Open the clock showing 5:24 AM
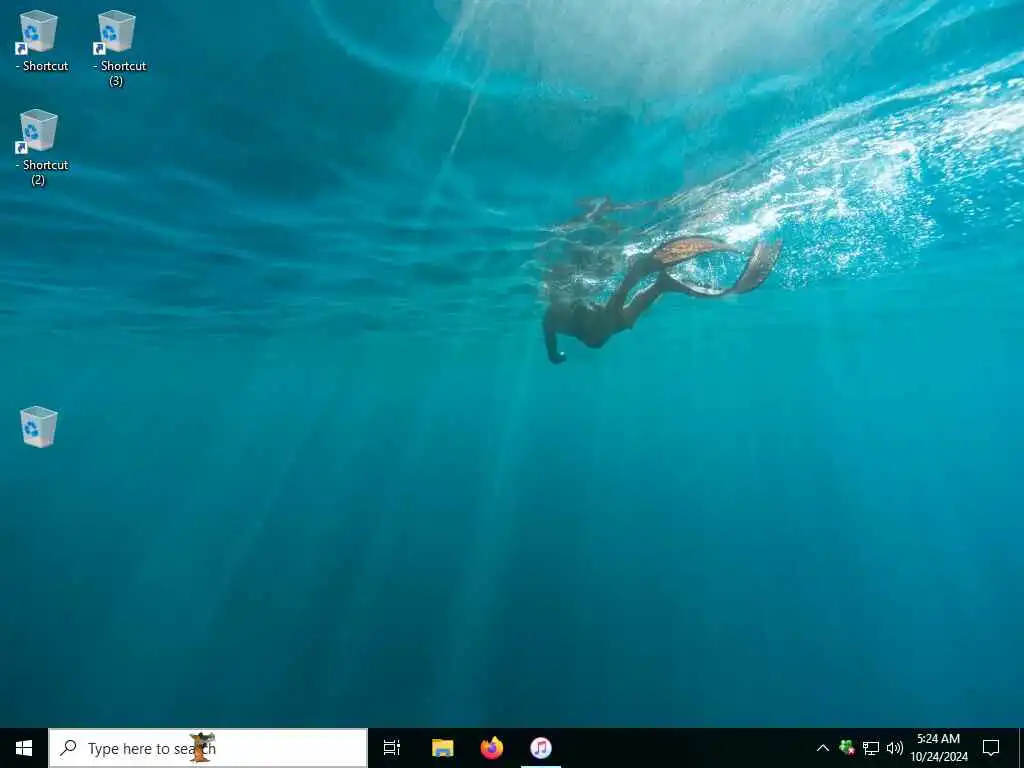This screenshot has height=768, width=1024. click(939, 748)
